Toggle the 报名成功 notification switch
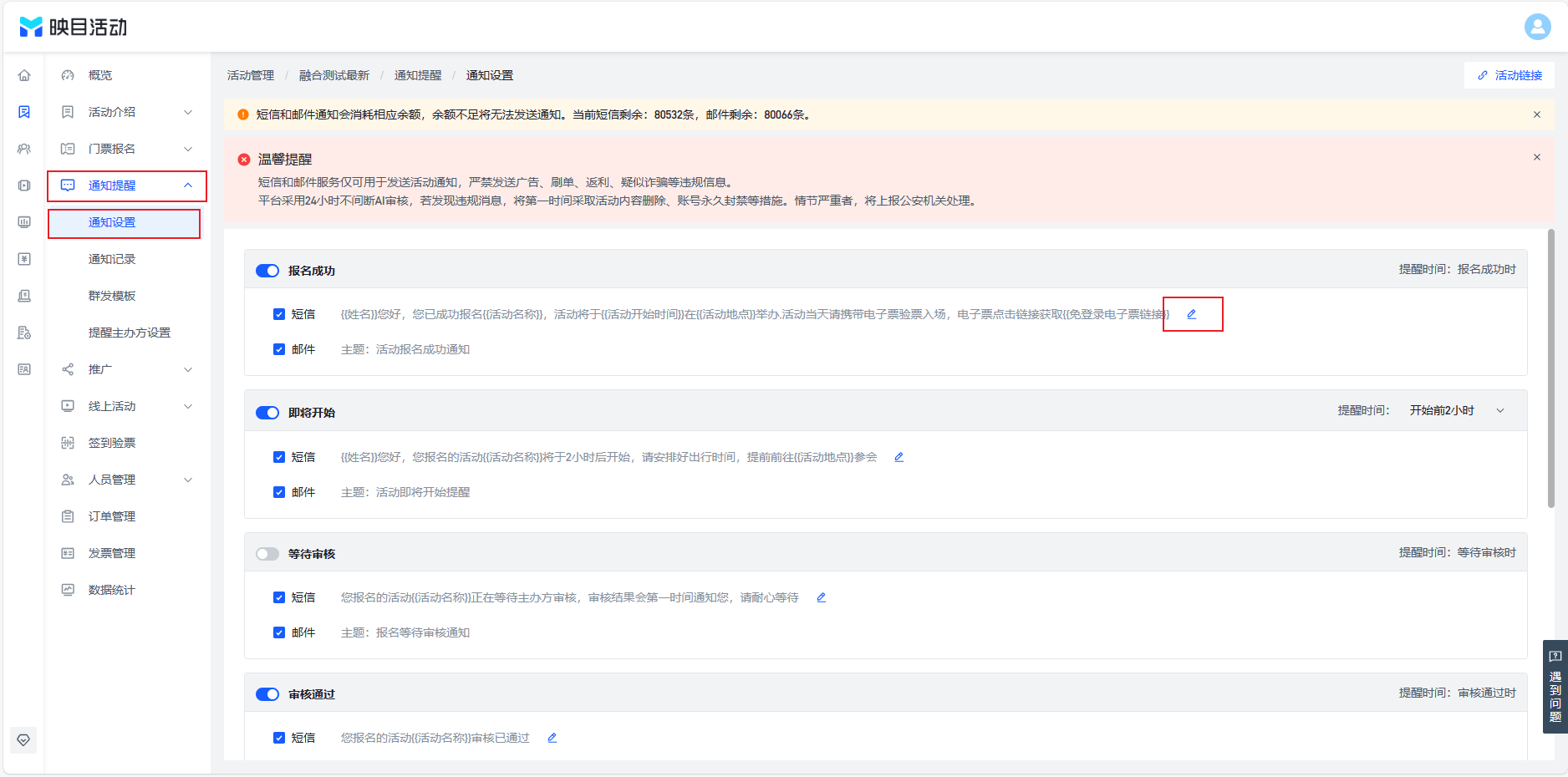The height and width of the screenshot is (777, 1568). point(267,271)
